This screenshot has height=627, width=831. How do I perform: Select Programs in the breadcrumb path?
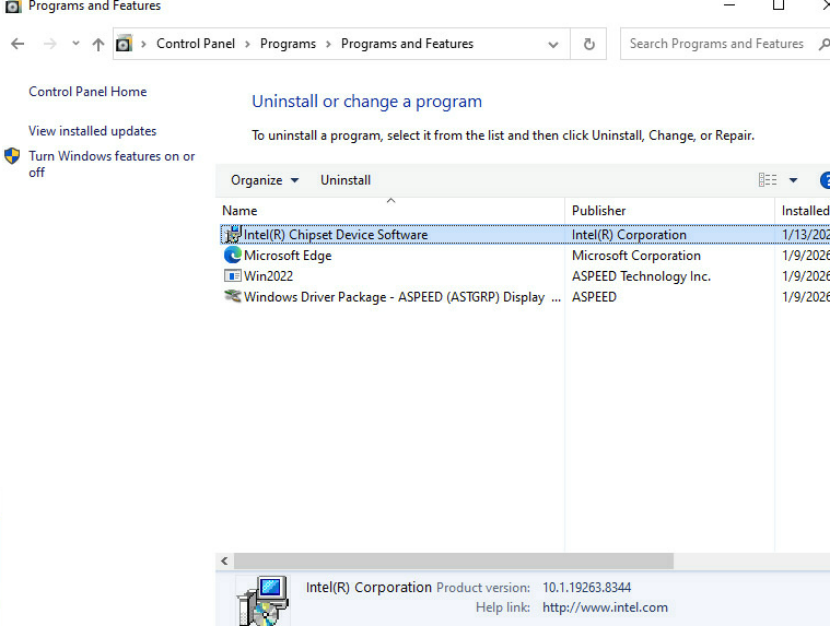tap(287, 44)
